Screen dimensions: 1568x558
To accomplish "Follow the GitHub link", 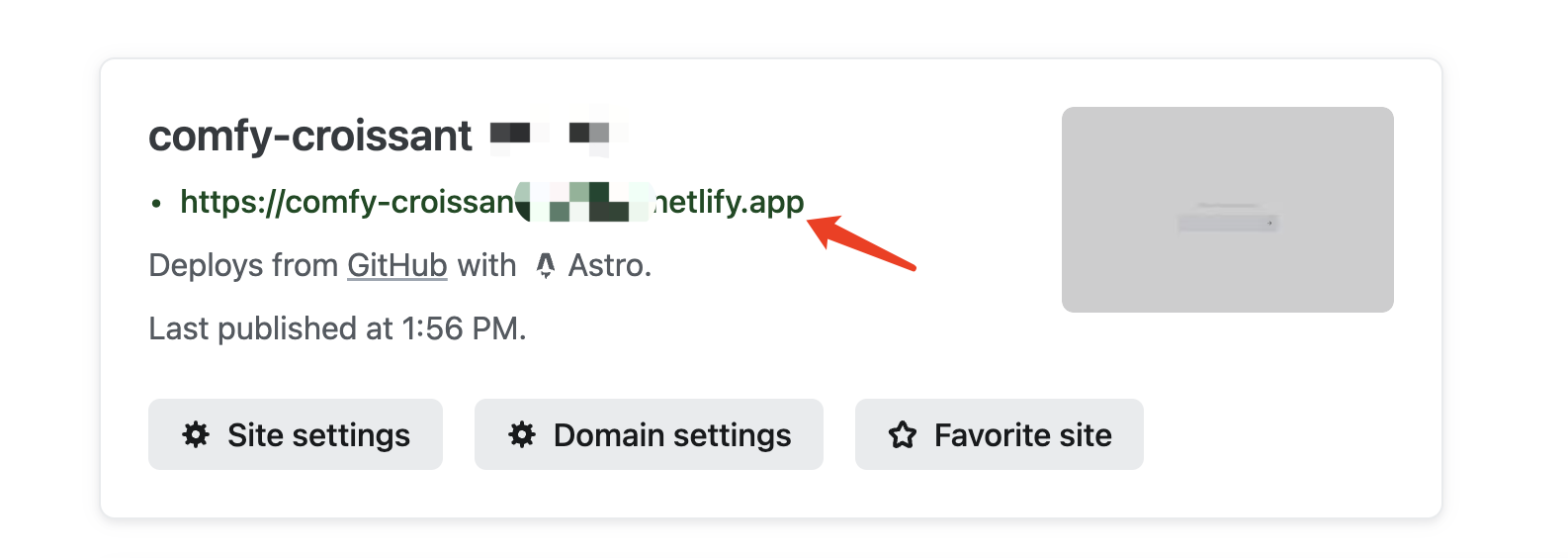I will click(x=397, y=265).
